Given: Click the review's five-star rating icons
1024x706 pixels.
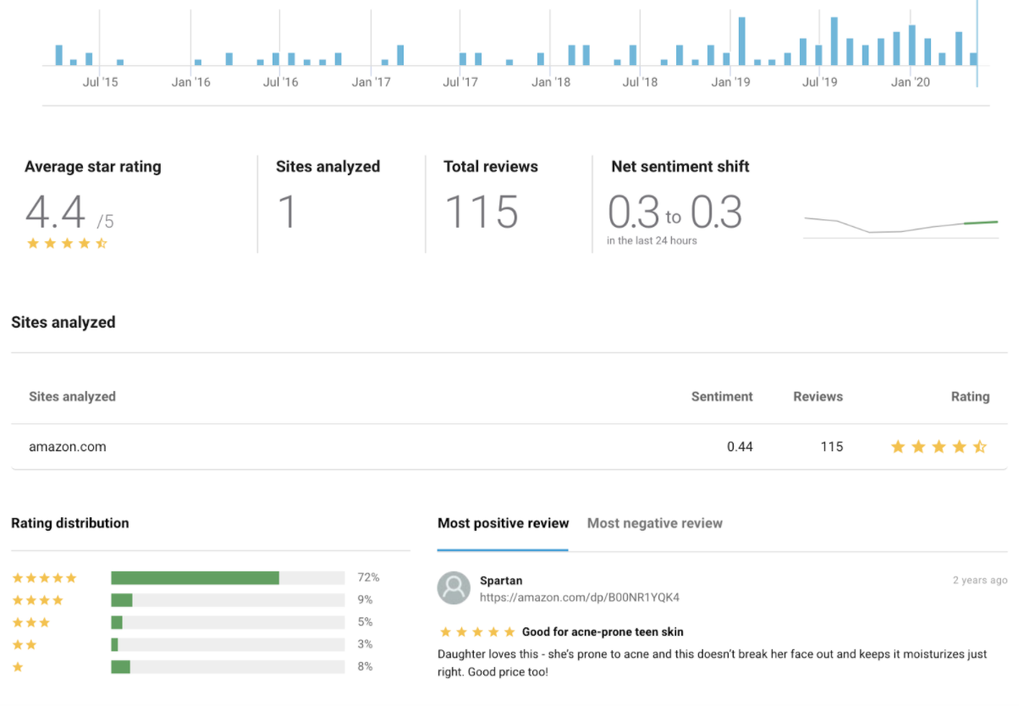Looking at the screenshot, I should pyautogui.click(x=477, y=632).
